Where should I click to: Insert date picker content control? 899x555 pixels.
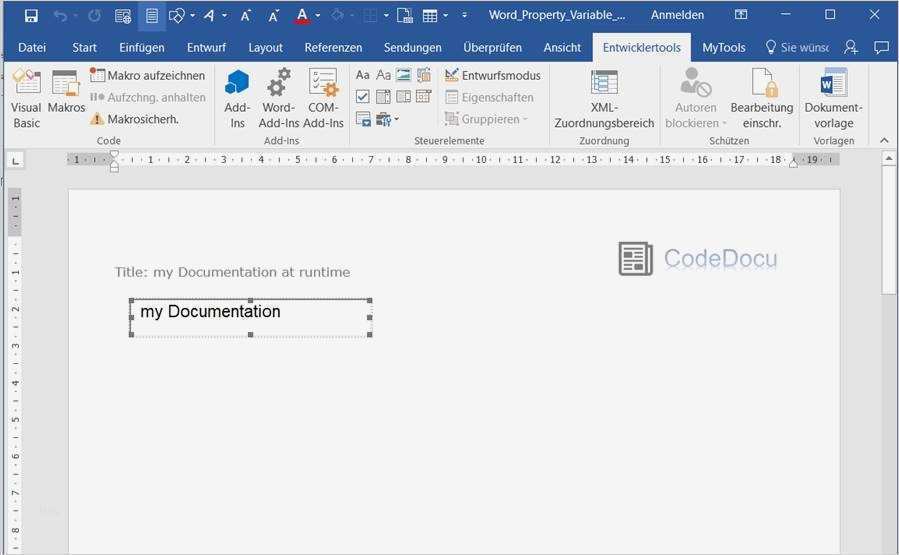(x=424, y=96)
